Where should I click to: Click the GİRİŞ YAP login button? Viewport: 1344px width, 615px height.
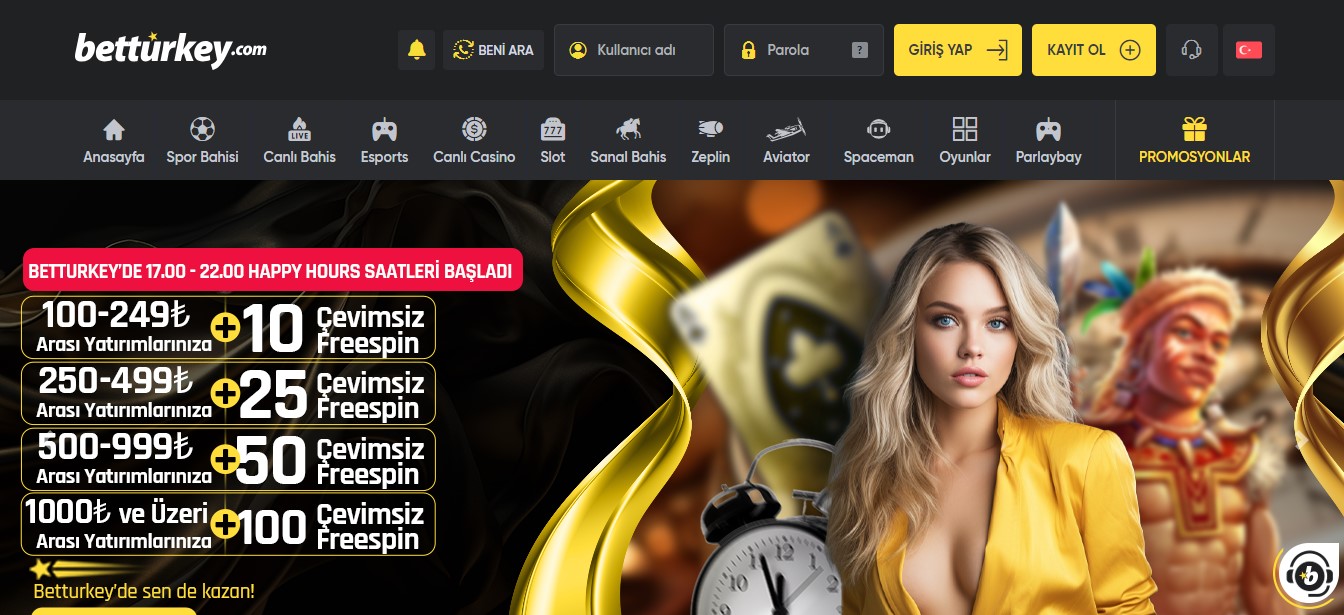pyautogui.click(x=958, y=50)
